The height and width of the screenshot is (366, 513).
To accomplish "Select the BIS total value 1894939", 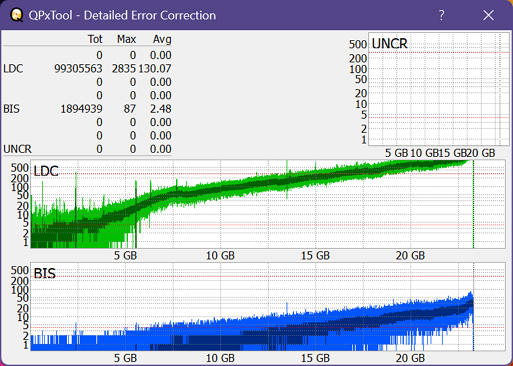I will point(81,109).
